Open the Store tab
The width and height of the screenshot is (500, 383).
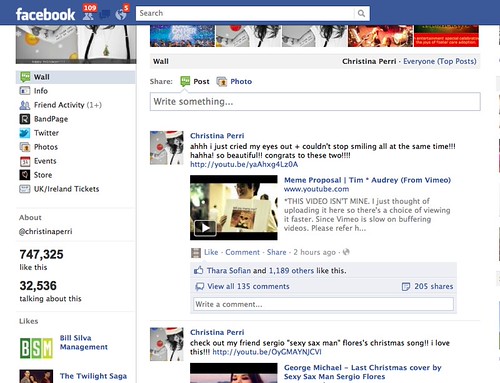[x=43, y=175]
